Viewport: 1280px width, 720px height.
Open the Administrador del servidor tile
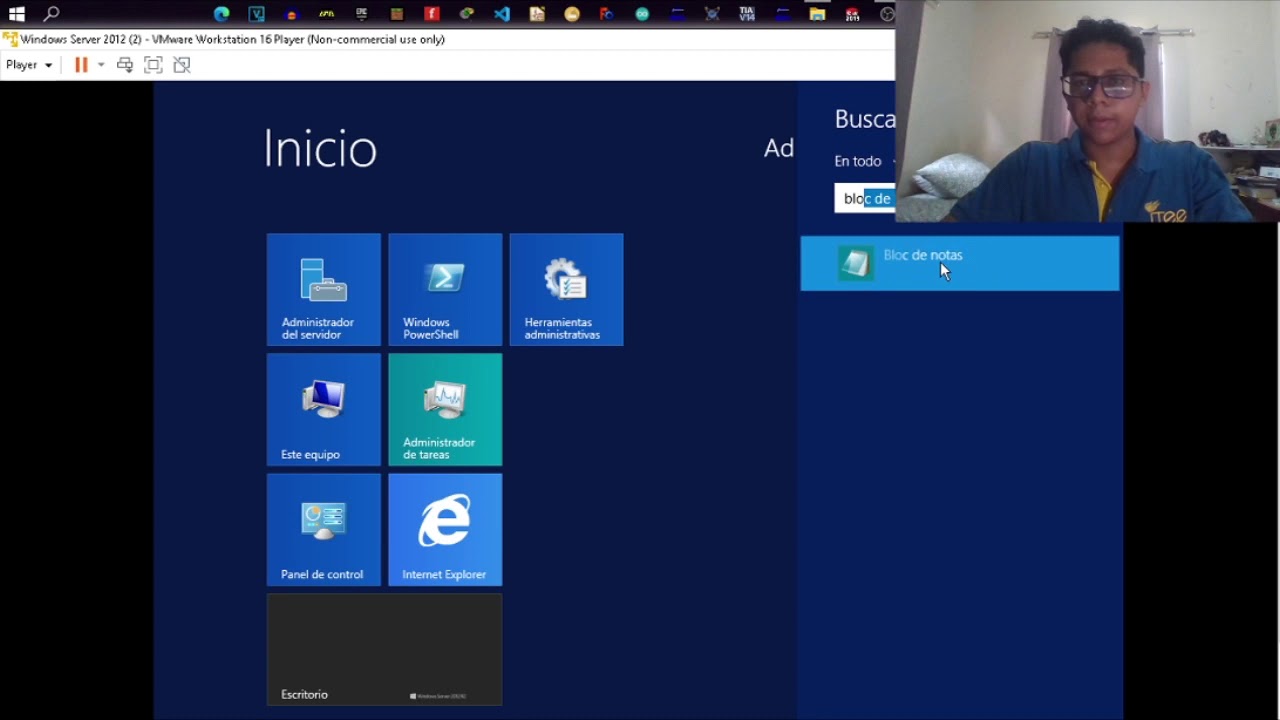(323, 289)
